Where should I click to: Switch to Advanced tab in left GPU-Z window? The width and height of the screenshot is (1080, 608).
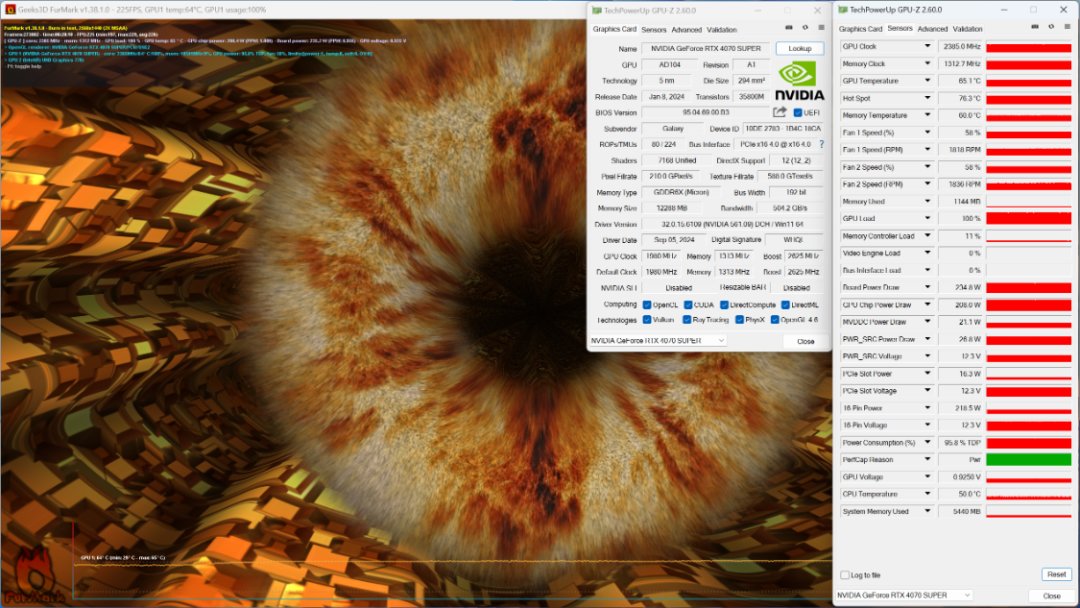(687, 30)
